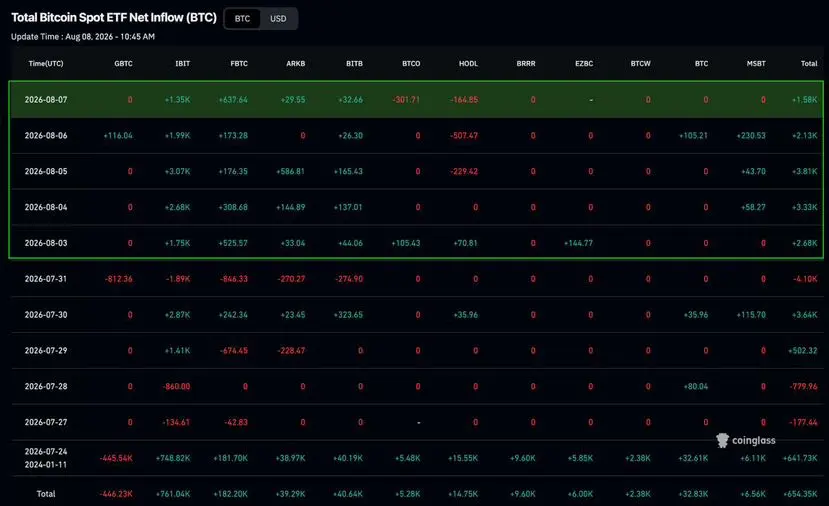Click the BTCW column header
Screen dimensions: 829x506
(640, 63)
